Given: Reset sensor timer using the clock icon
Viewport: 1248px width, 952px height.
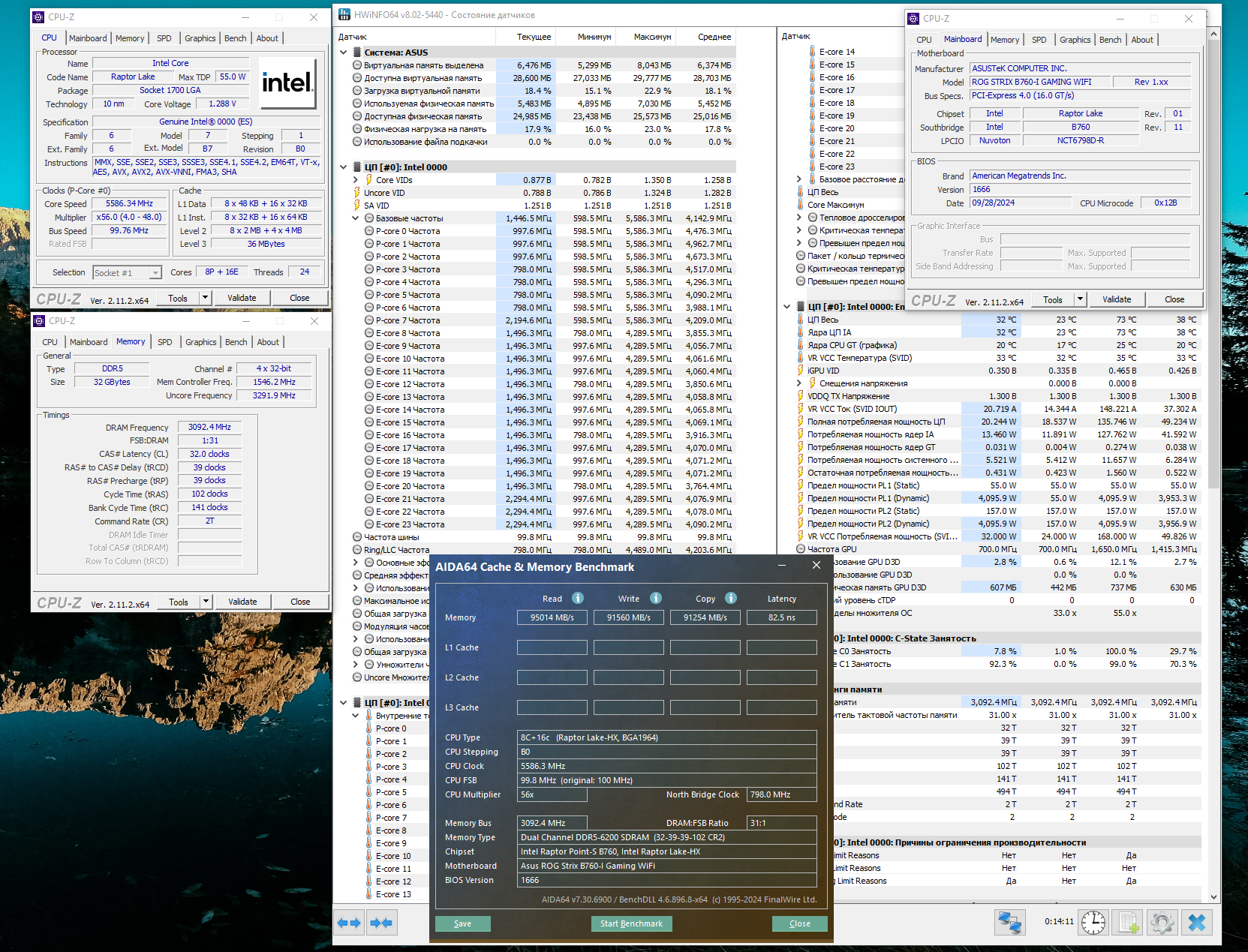Looking at the screenshot, I should 1093,922.
